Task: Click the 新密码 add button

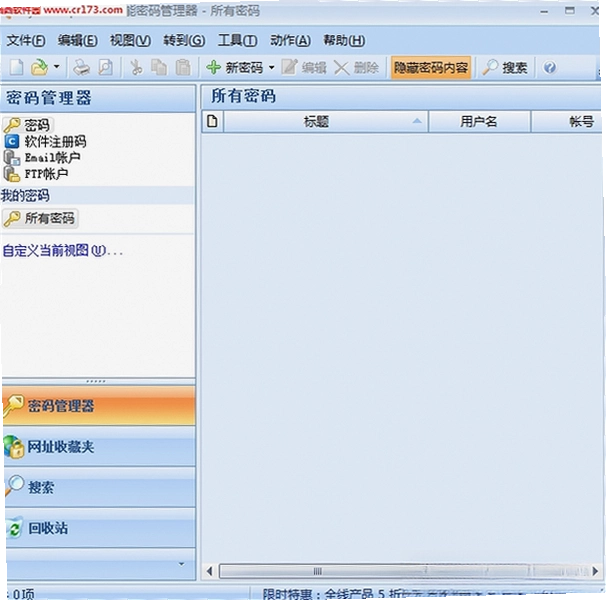Action: [x=235, y=68]
